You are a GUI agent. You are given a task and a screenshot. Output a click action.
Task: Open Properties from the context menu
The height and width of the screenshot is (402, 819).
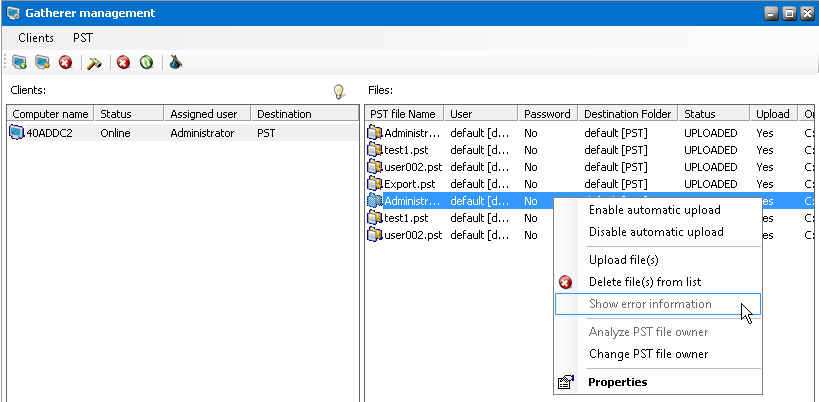click(617, 382)
